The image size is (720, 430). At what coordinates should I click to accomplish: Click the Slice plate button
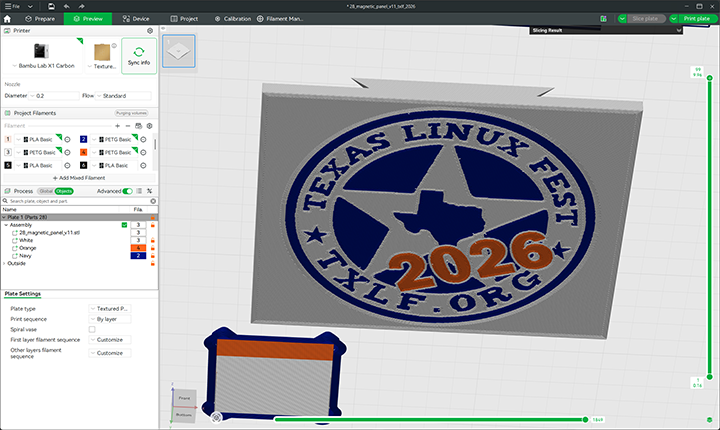(x=645, y=19)
